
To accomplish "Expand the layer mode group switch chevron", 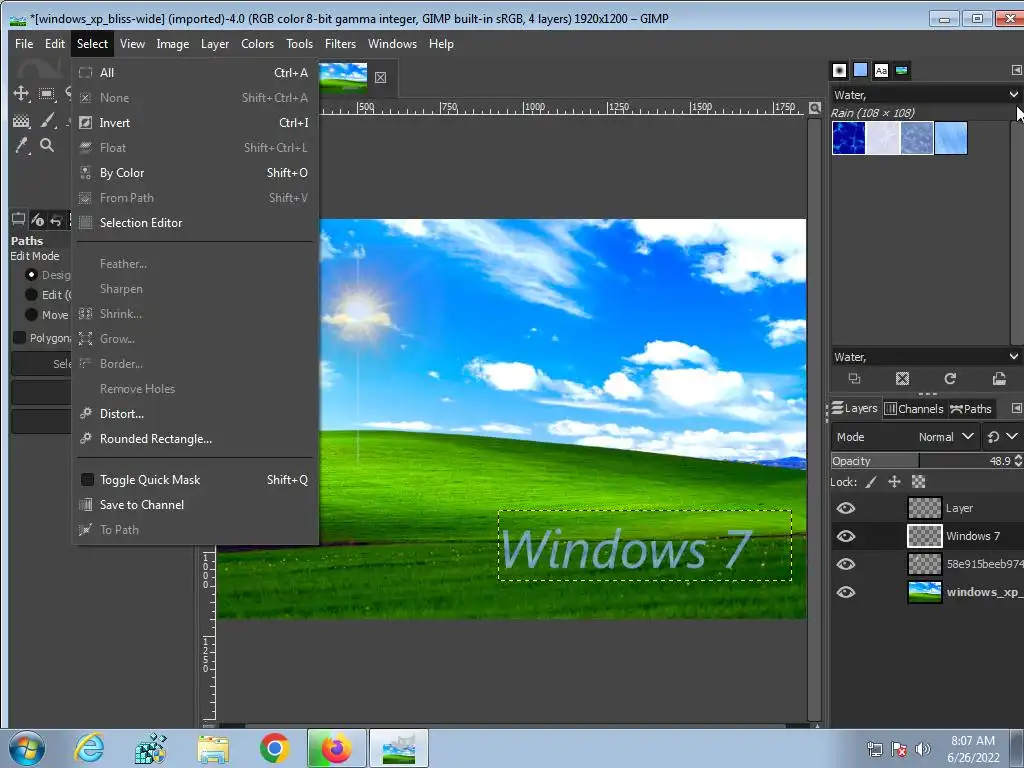I will [1012, 436].
